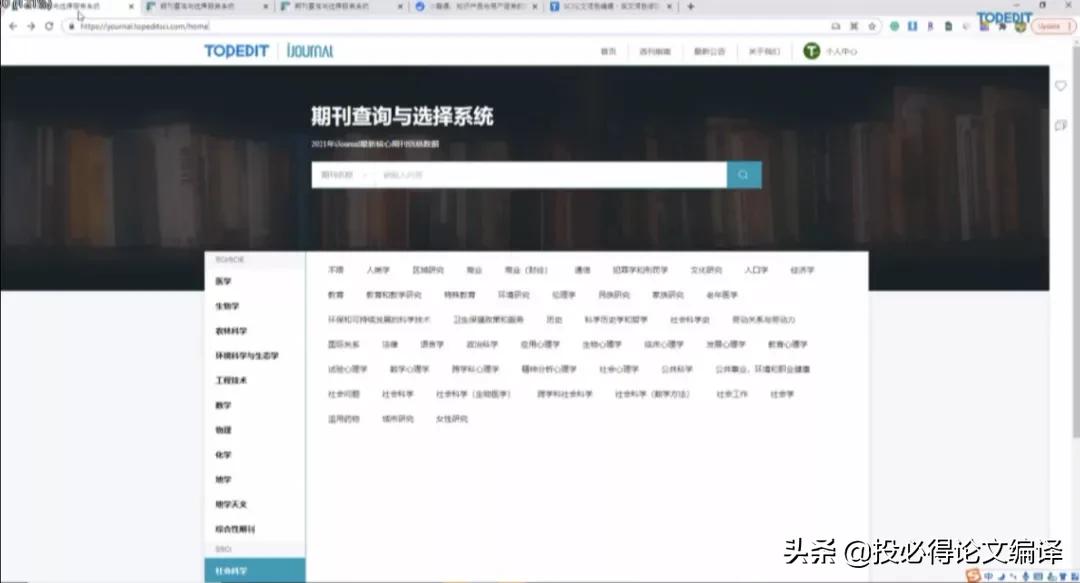1080x583 pixels.
Task: Open the 经济学 subject link
Action: (801, 269)
